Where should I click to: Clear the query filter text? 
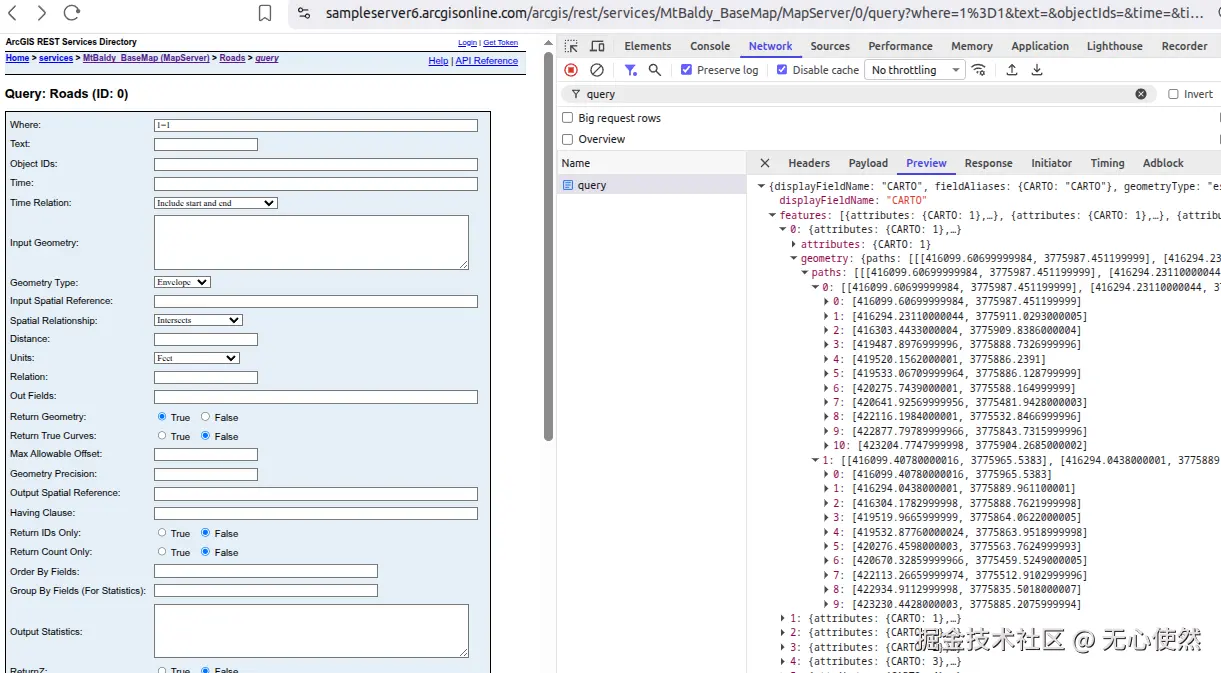coord(1141,94)
